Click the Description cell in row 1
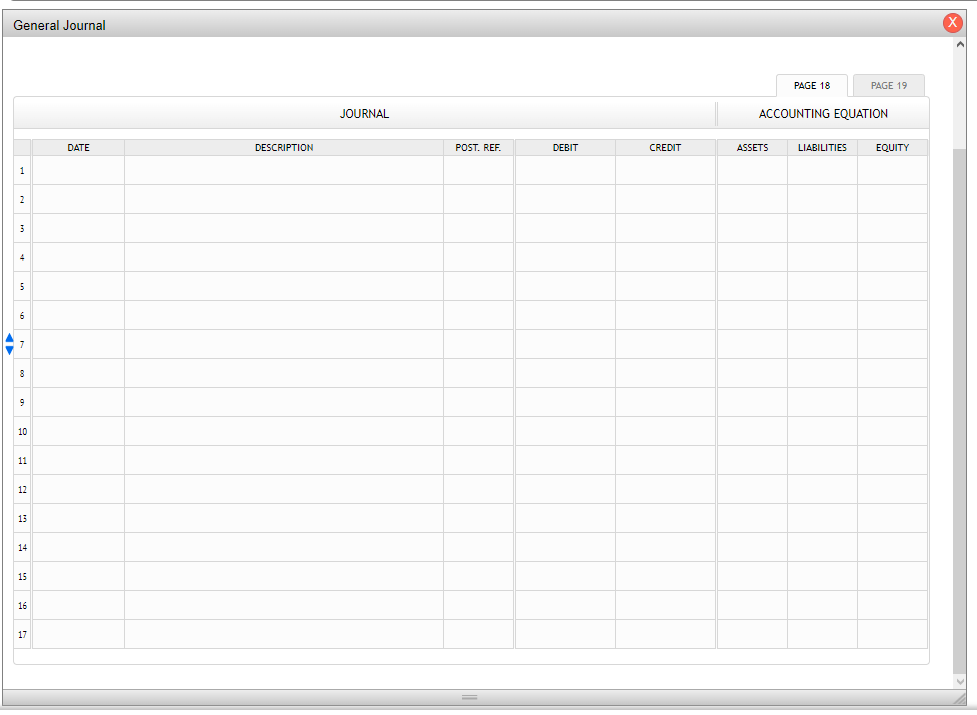The height and width of the screenshot is (715, 977). pyautogui.click(x=284, y=170)
